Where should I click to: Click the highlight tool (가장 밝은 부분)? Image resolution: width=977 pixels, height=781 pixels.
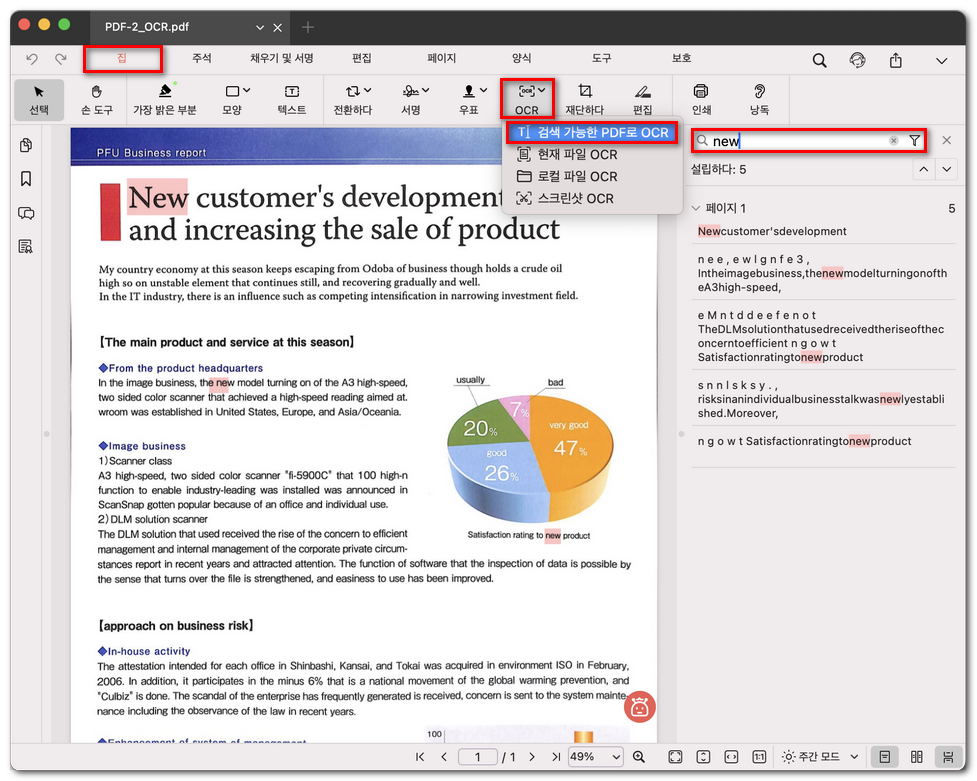pyautogui.click(x=164, y=99)
